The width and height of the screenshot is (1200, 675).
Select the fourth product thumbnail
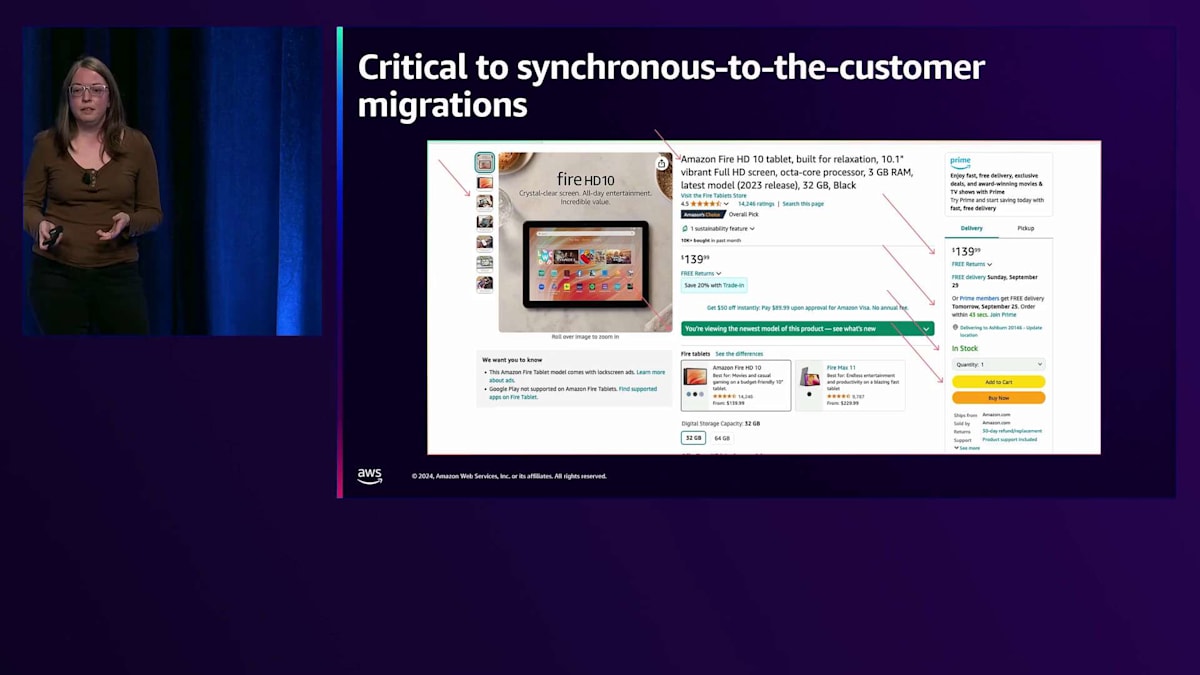coord(484,222)
